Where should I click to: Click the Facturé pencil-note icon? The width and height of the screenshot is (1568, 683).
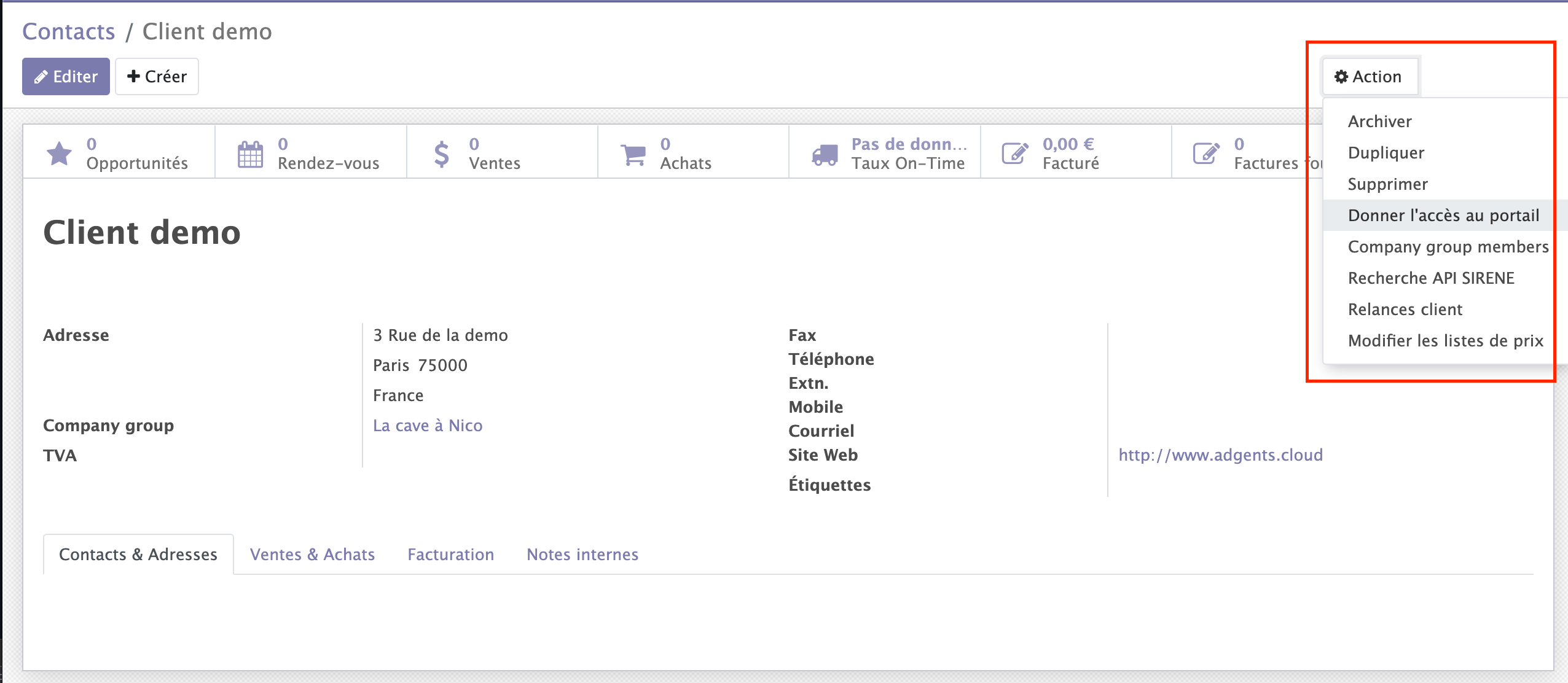coord(1015,154)
